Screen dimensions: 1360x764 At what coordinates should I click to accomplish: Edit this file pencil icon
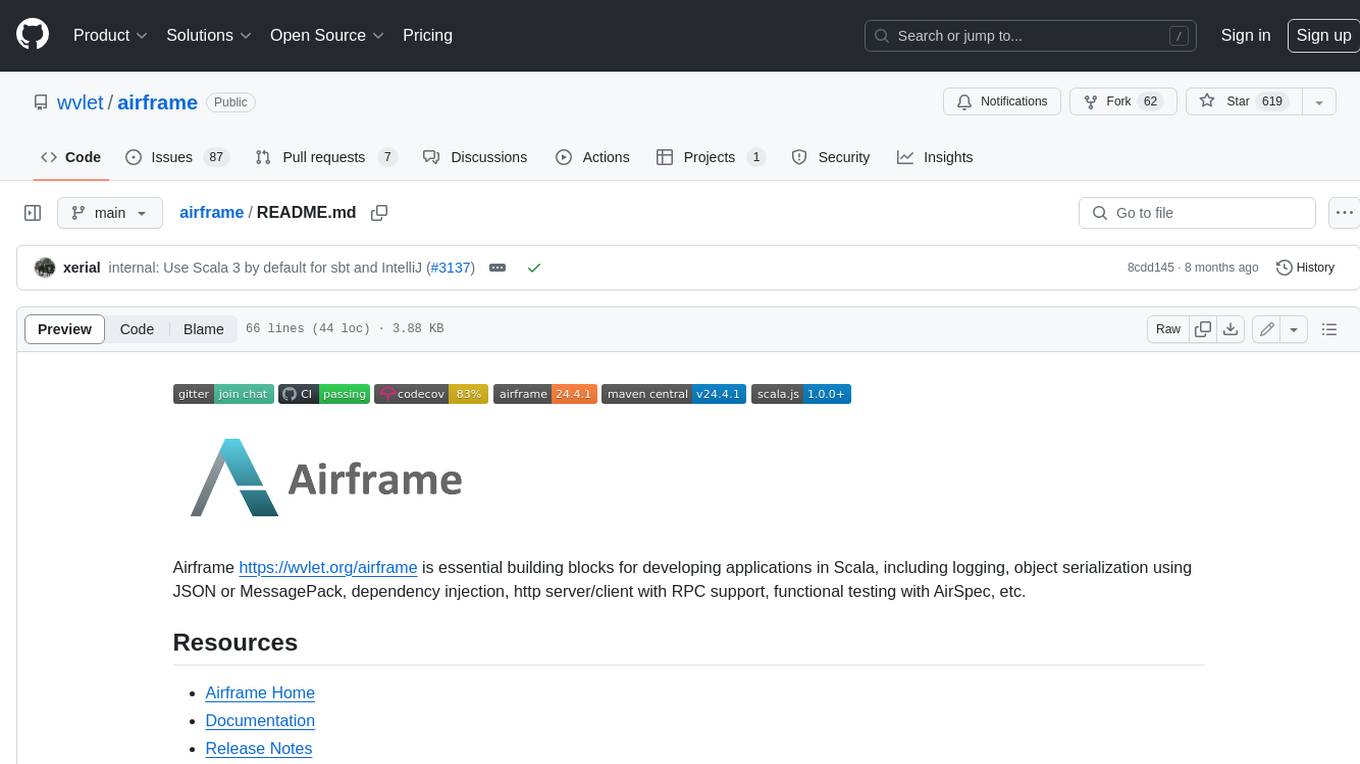1266,329
